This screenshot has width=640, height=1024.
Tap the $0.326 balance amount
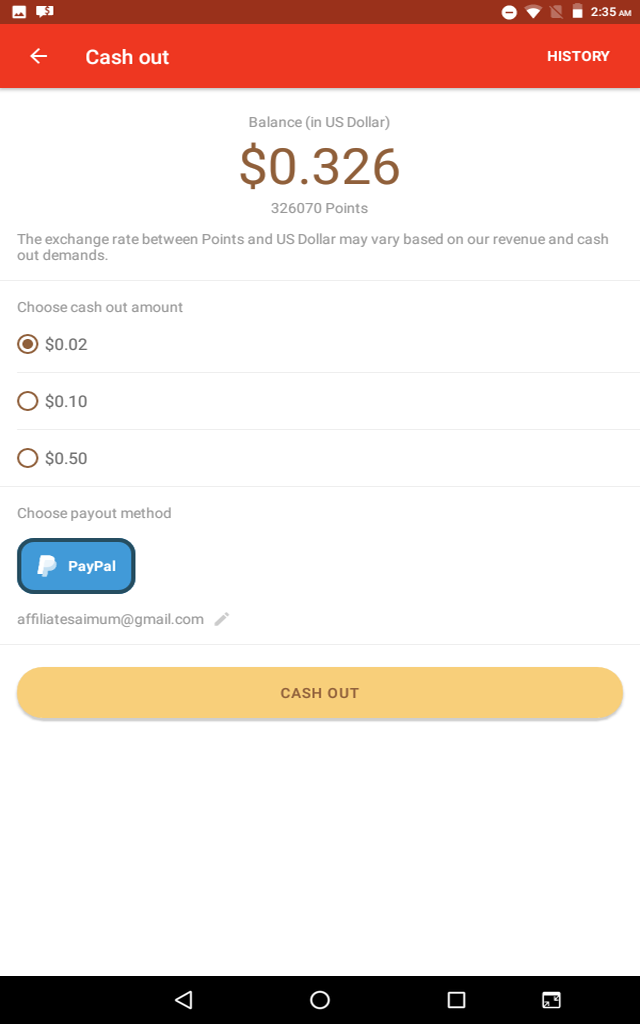coord(319,166)
